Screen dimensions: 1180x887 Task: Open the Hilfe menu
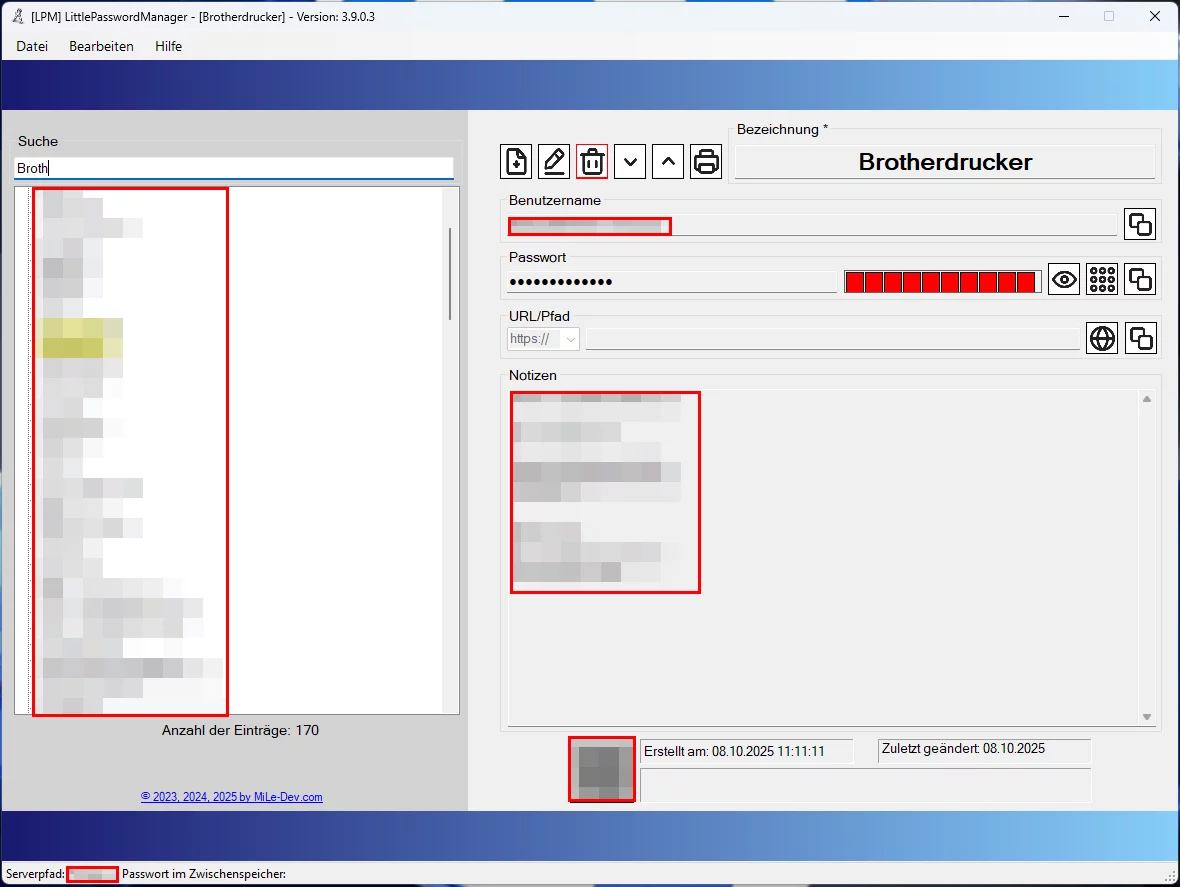pyautogui.click(x=168, y=46)
